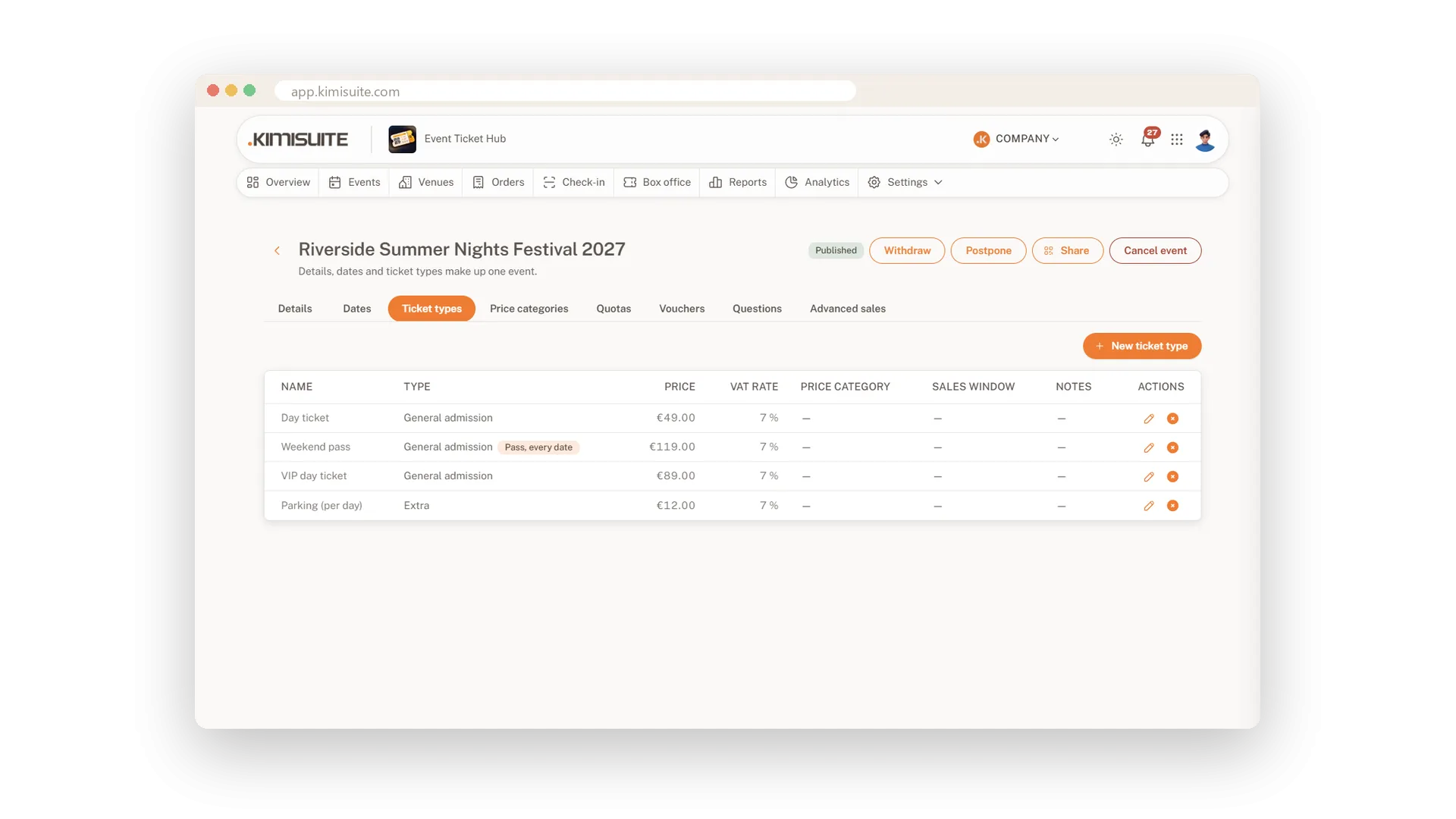Open the Analytics section
The image size is (1456, 819).
pos(817,183)
